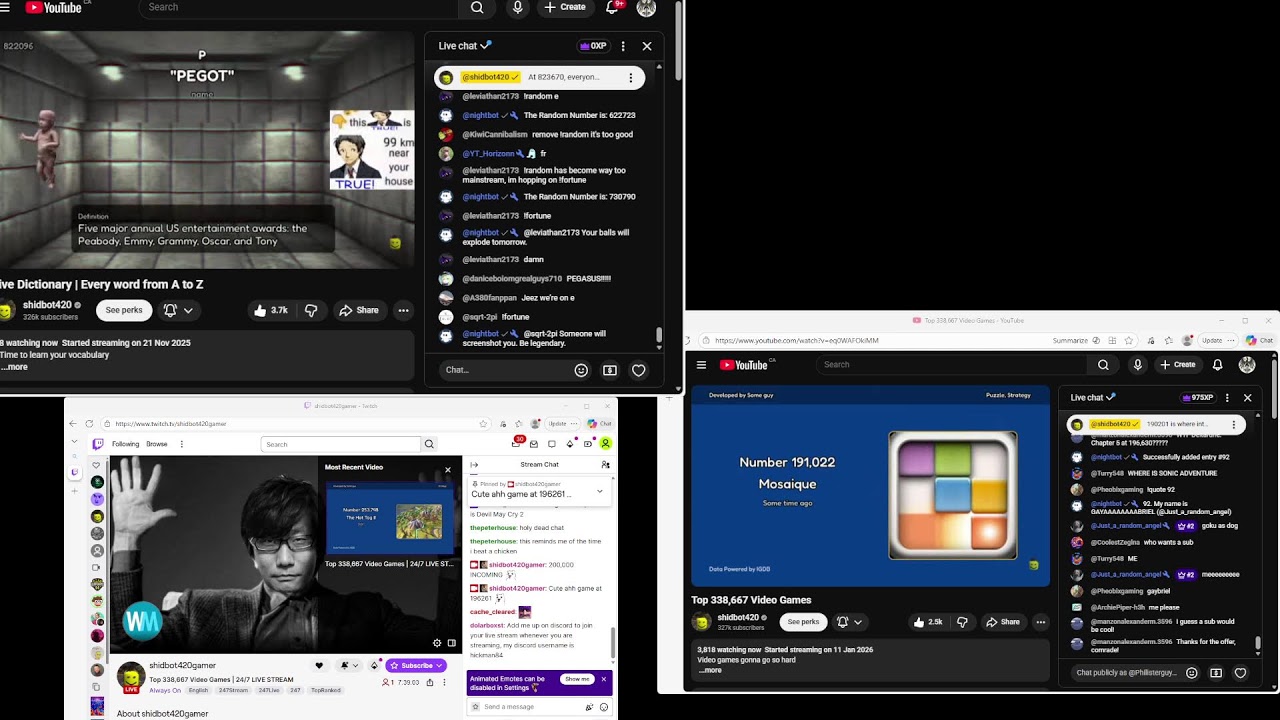Send heart reaction in Live Dictionary chat
Viewport: 1280px width, 720px height.
click(x=639, y=370)
